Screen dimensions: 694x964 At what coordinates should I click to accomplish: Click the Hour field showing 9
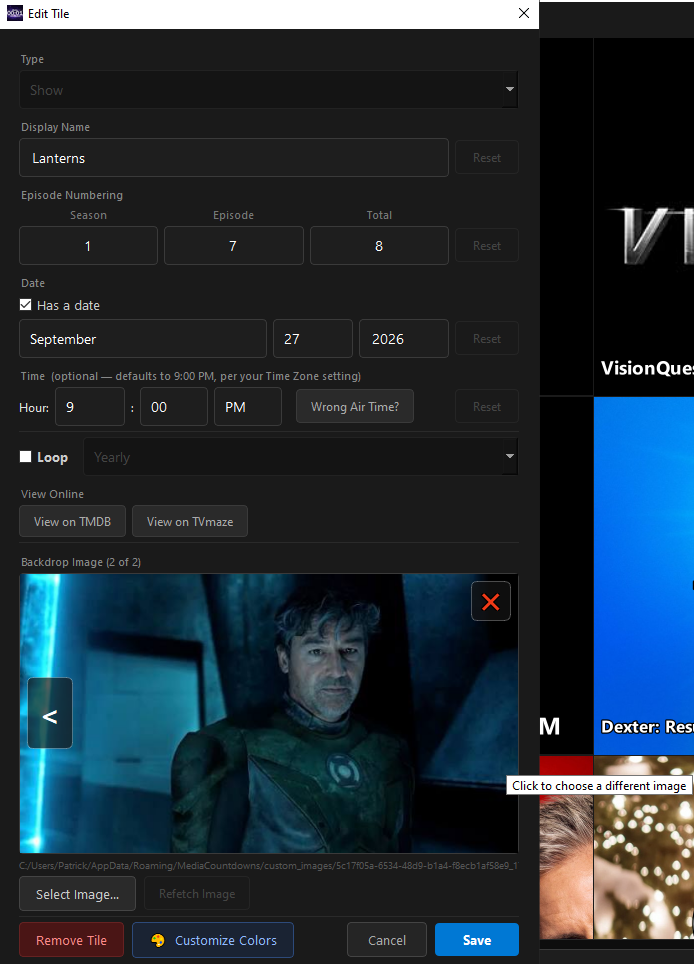tap(90, 407)
